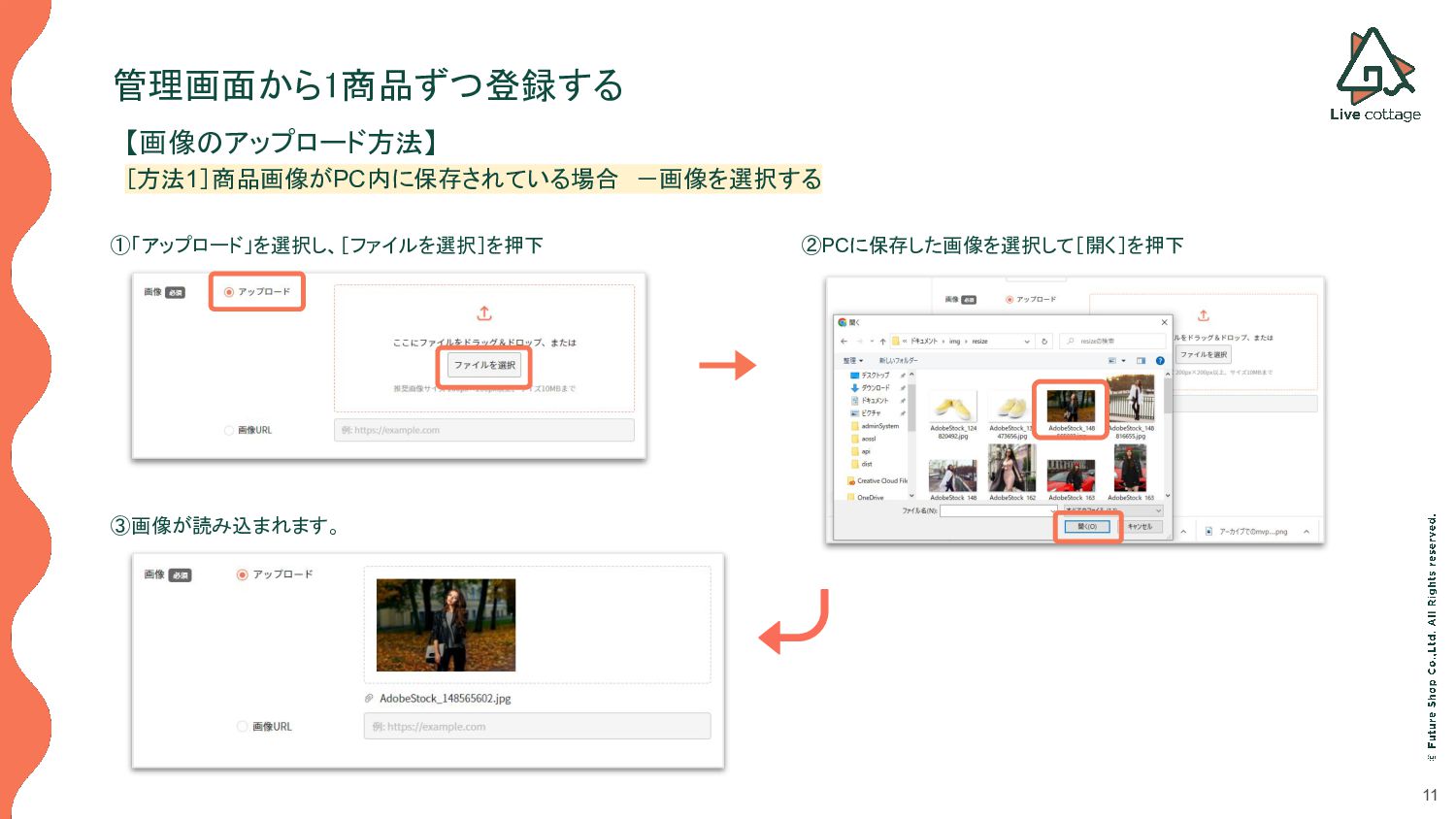Select the 画像URL radio in step 1 panel
Screen dimensions: 1456x819
coord(229,430)
